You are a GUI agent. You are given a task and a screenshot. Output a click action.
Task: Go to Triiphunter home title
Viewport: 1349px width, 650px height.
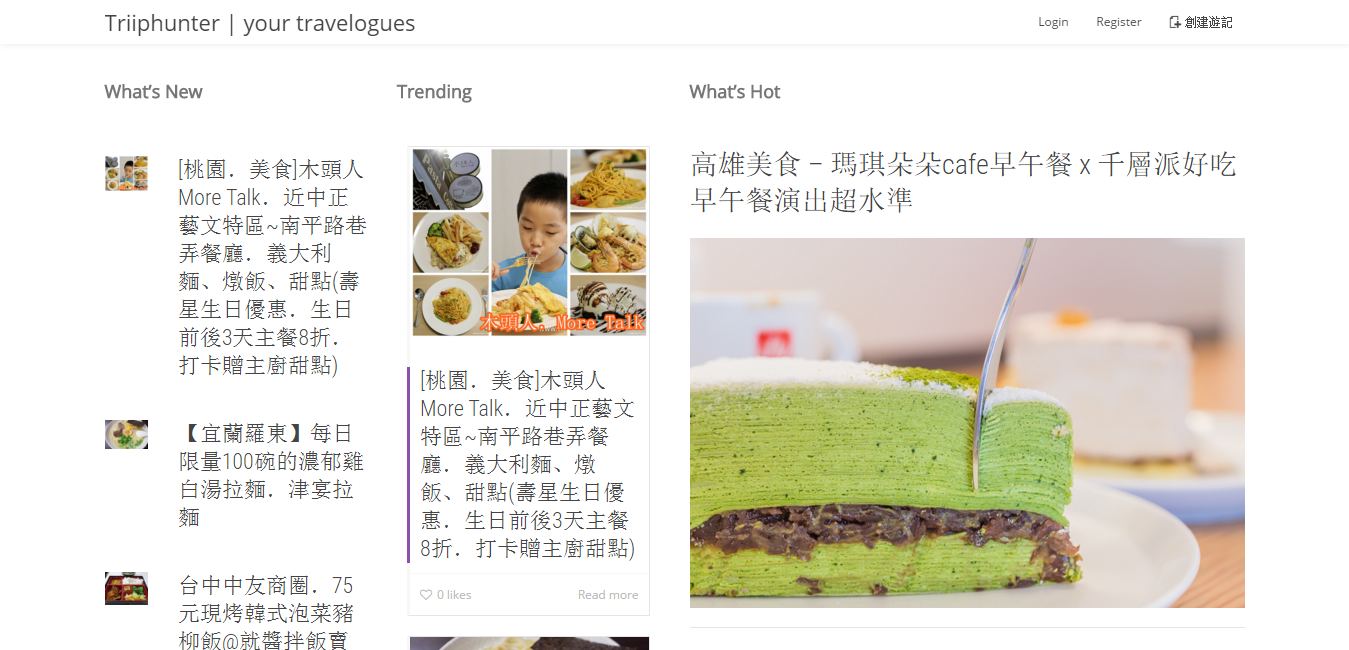pos(260,23)
